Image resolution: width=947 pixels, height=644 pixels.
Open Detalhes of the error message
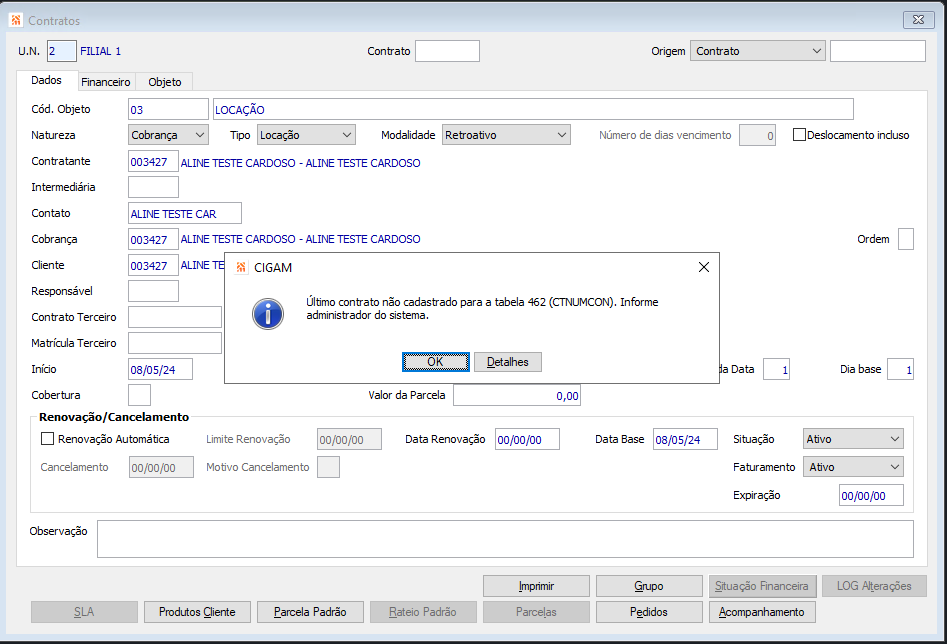tap(507, 362)
